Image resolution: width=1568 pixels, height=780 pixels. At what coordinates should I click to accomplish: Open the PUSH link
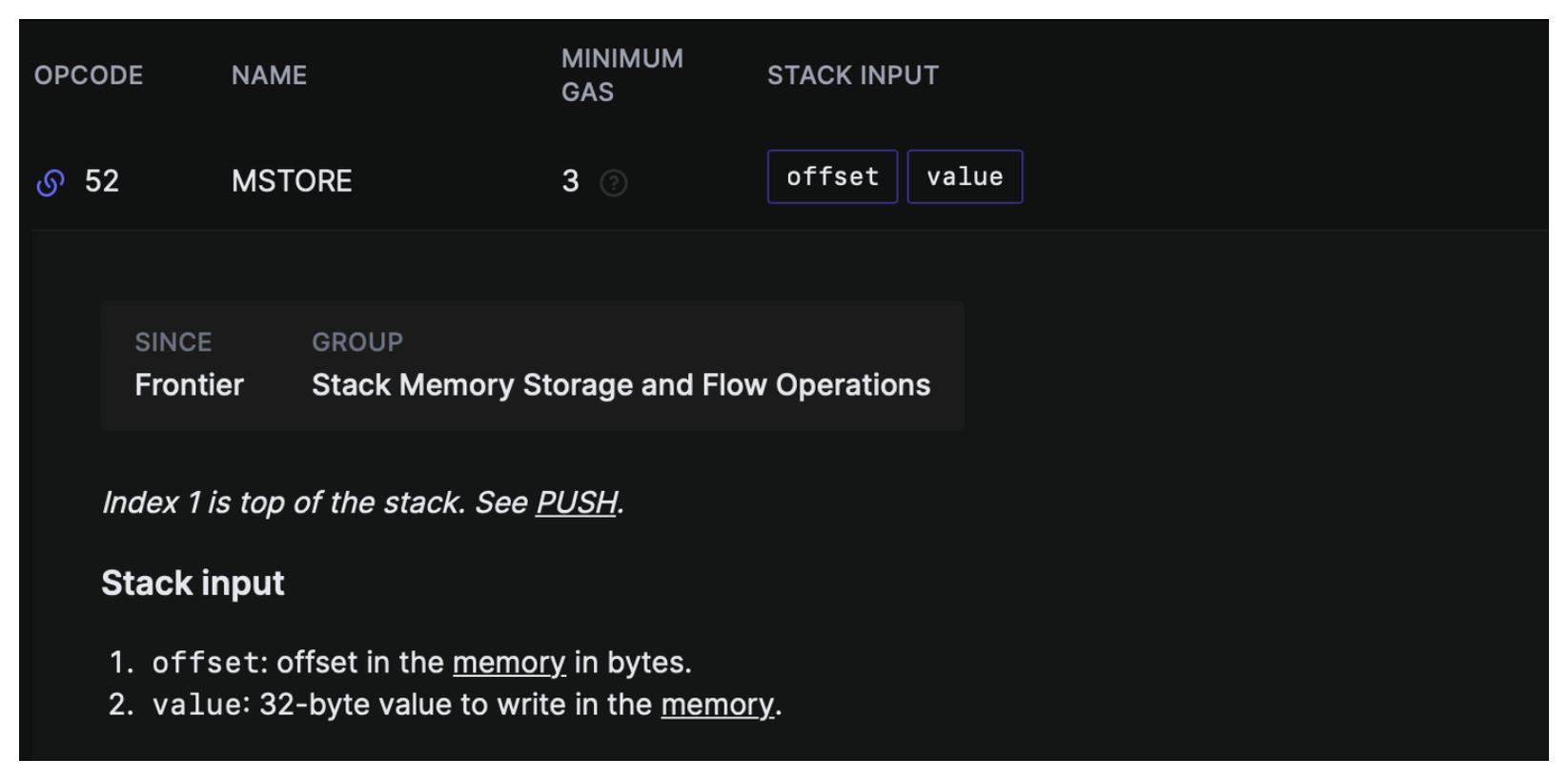click(x=577, y=503)
